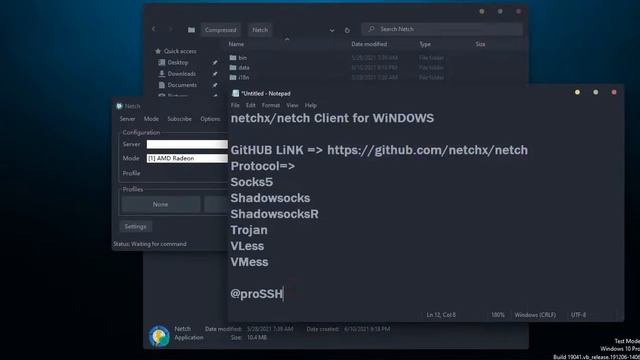Click the folder icon in the address bar
This screenshot has width=640, height=360.
point(191,30)
